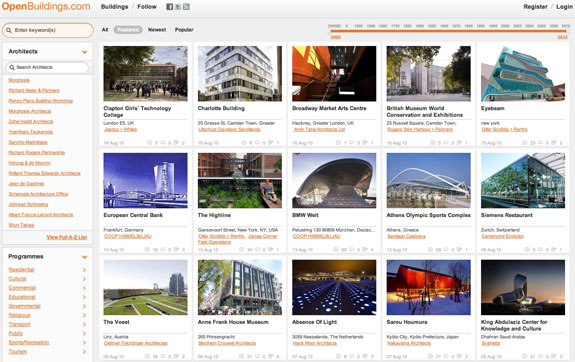Click the comments icon on The Highline card
The width and height of the screenshot is (575, 362).
click(257, 249)
